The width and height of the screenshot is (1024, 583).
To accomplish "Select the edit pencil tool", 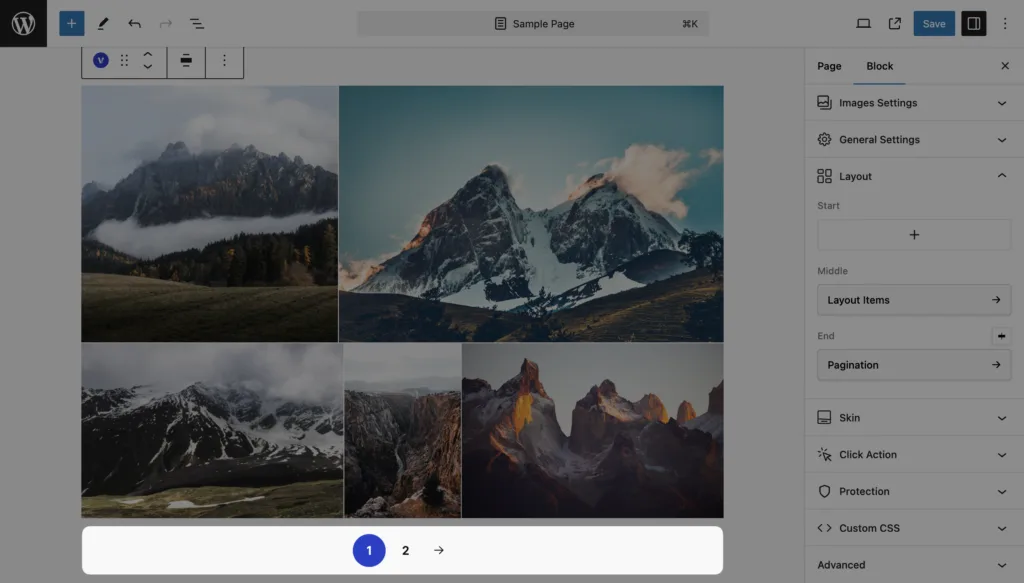I will (103, 24).
